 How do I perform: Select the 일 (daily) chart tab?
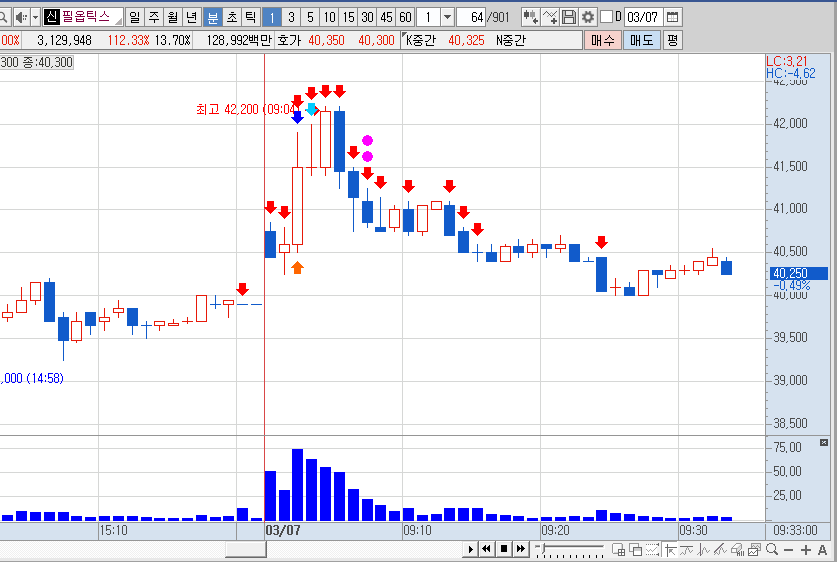pyautogui.click(x=135, y=17)
